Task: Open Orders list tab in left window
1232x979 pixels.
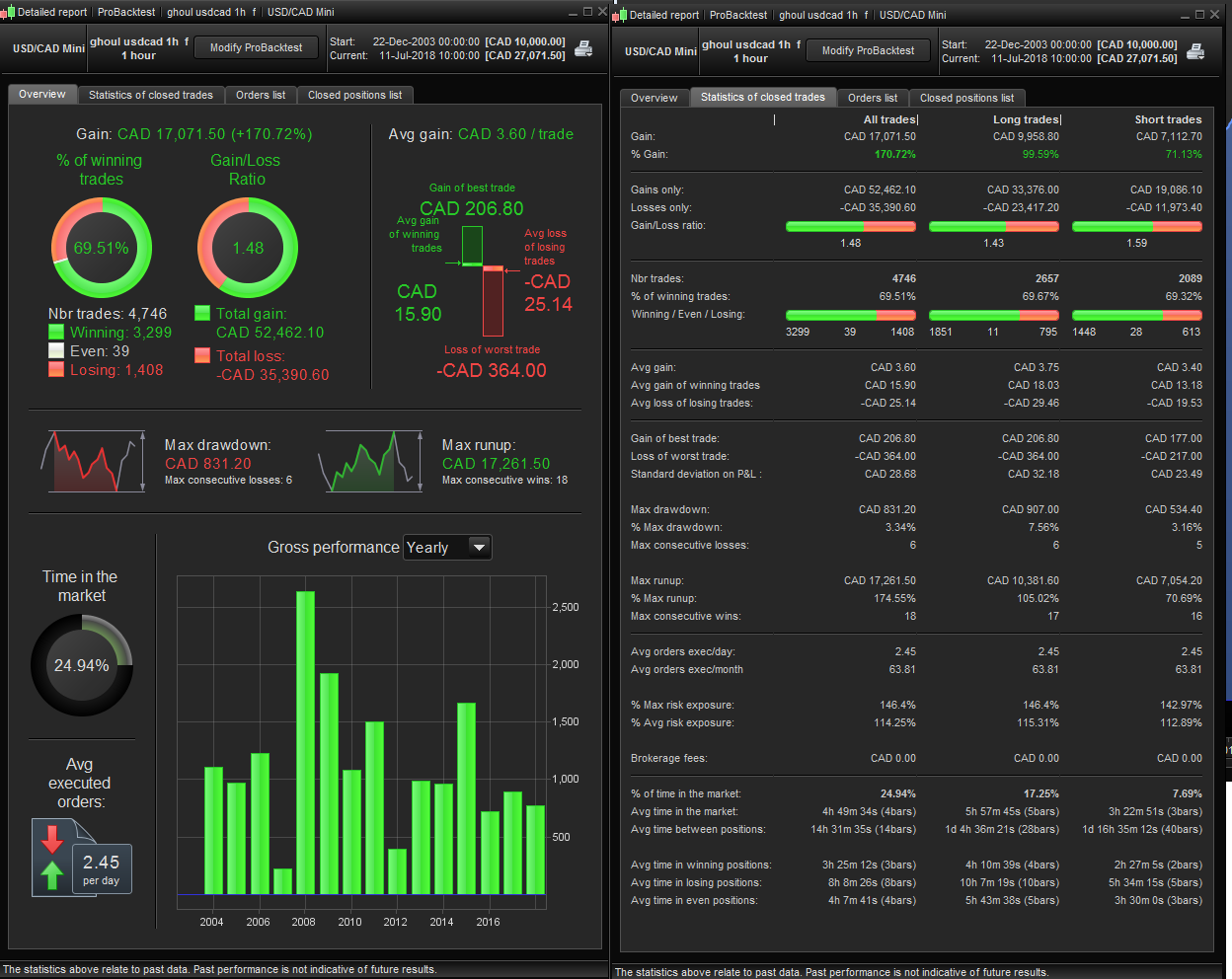Action: (x=261, y=95)
